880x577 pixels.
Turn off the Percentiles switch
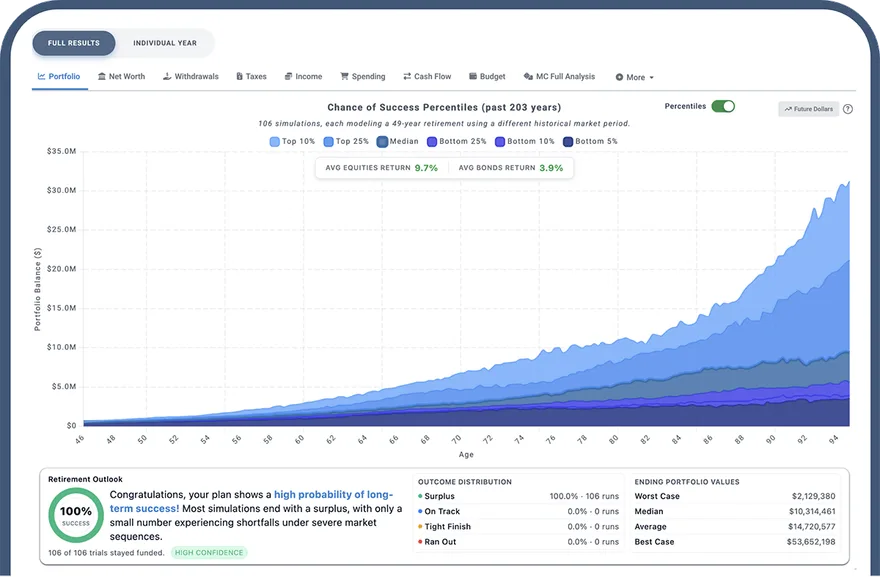[723, 106]
